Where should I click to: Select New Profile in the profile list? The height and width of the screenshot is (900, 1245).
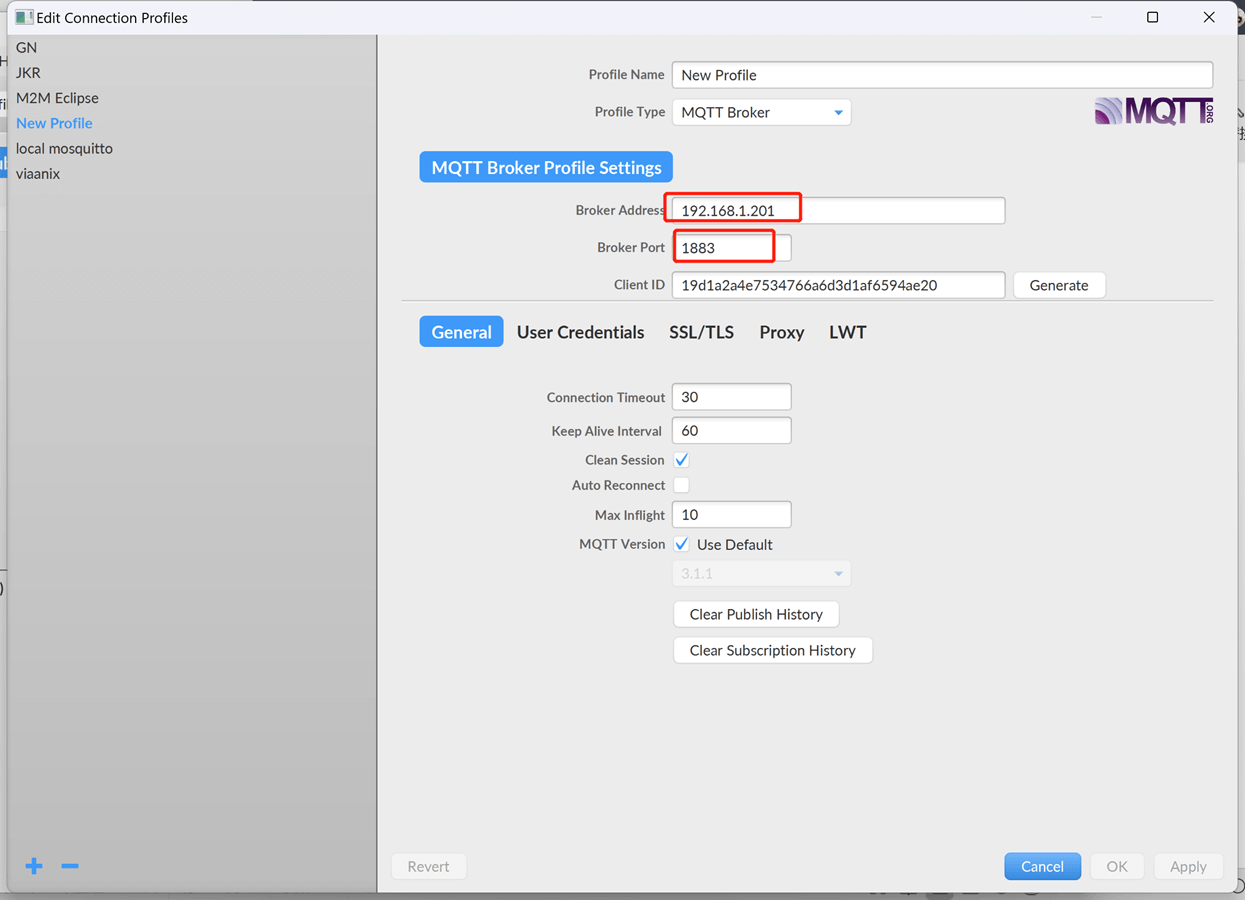(x=54, y=123)
